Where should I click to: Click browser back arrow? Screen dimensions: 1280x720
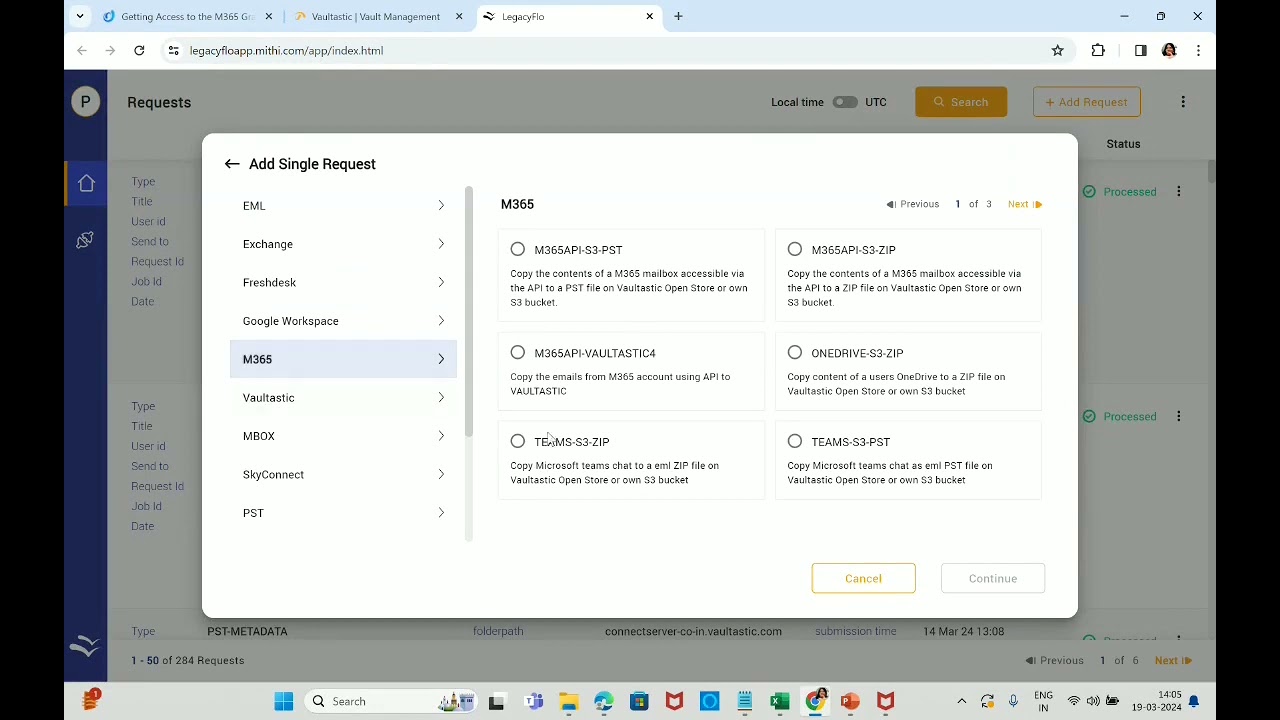tap(83, 51)
